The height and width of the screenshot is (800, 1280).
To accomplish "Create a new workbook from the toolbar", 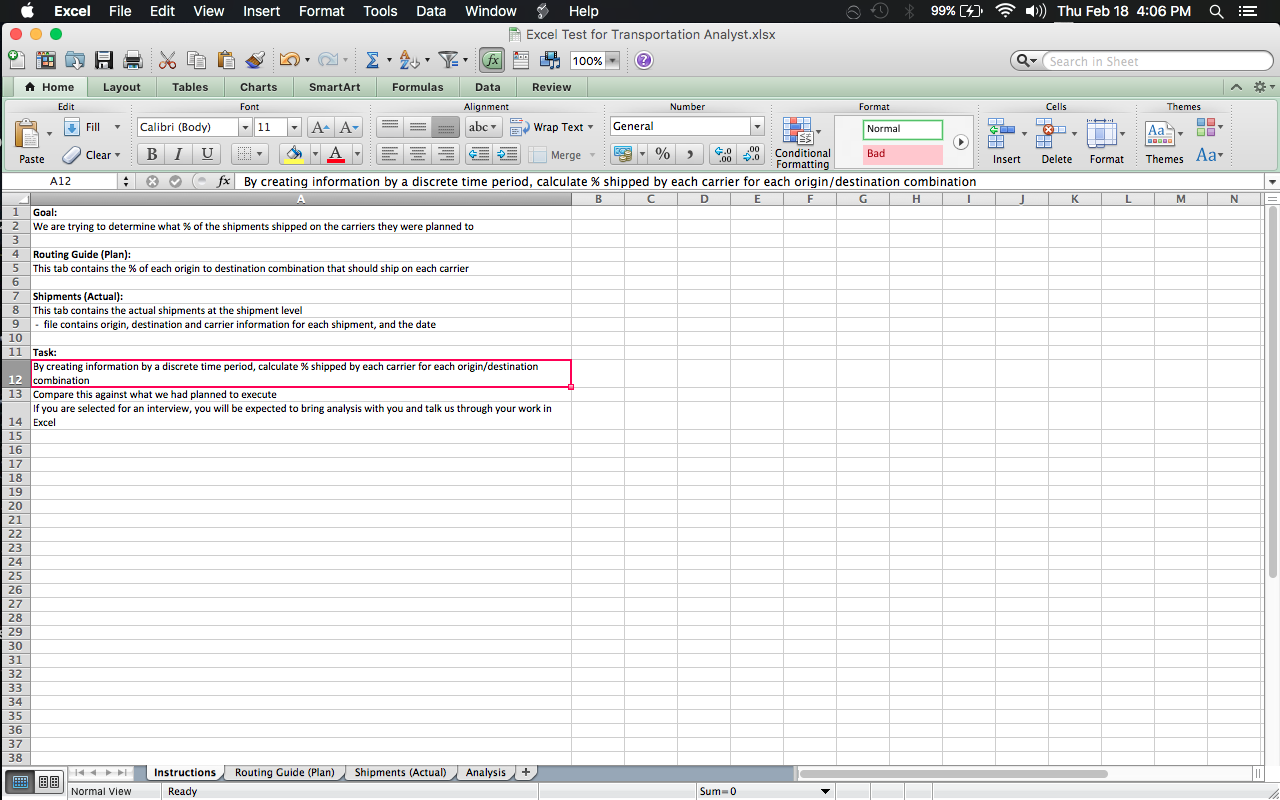I will [x=16, y=60].
